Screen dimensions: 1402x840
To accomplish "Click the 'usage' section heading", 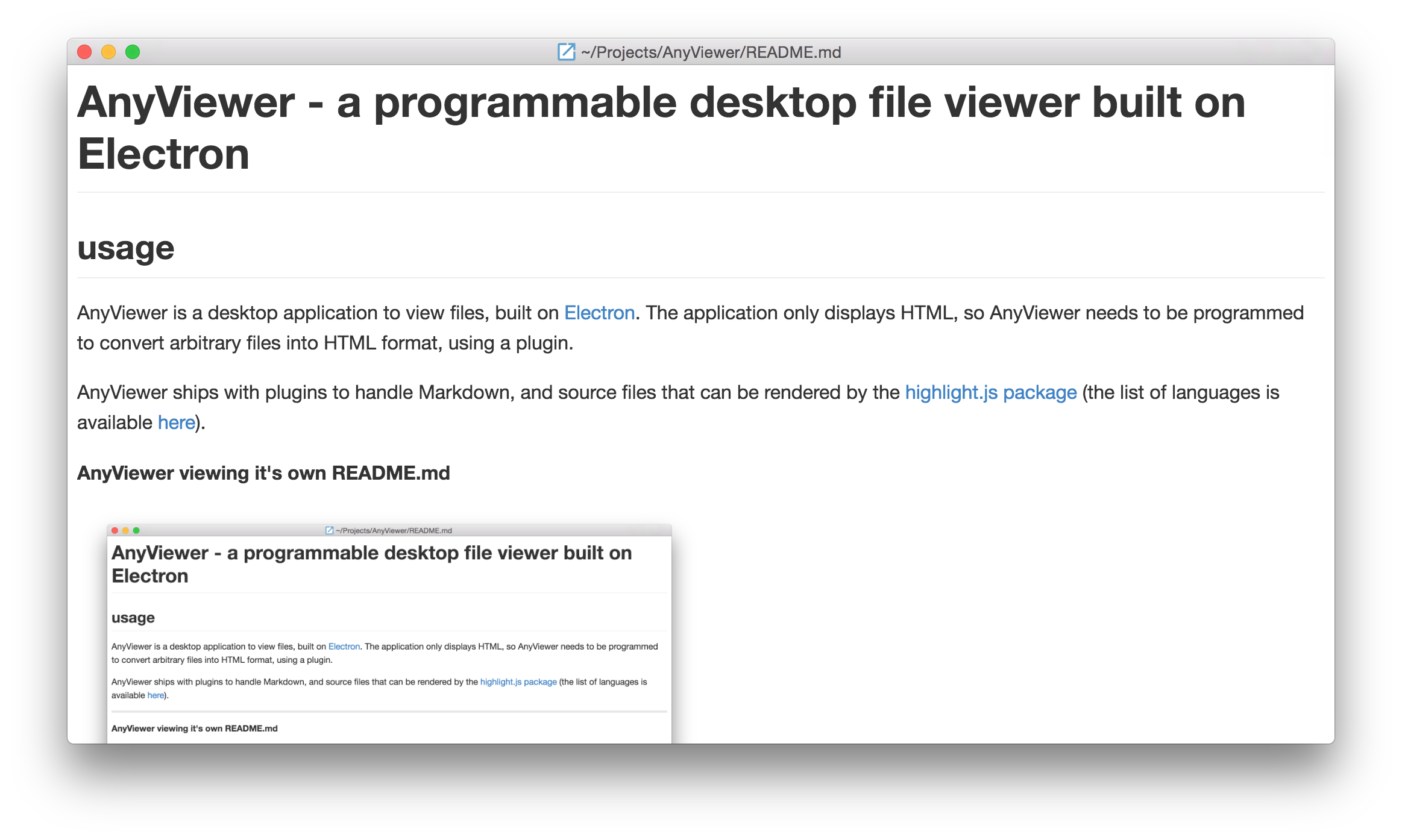I will point(126,248).
